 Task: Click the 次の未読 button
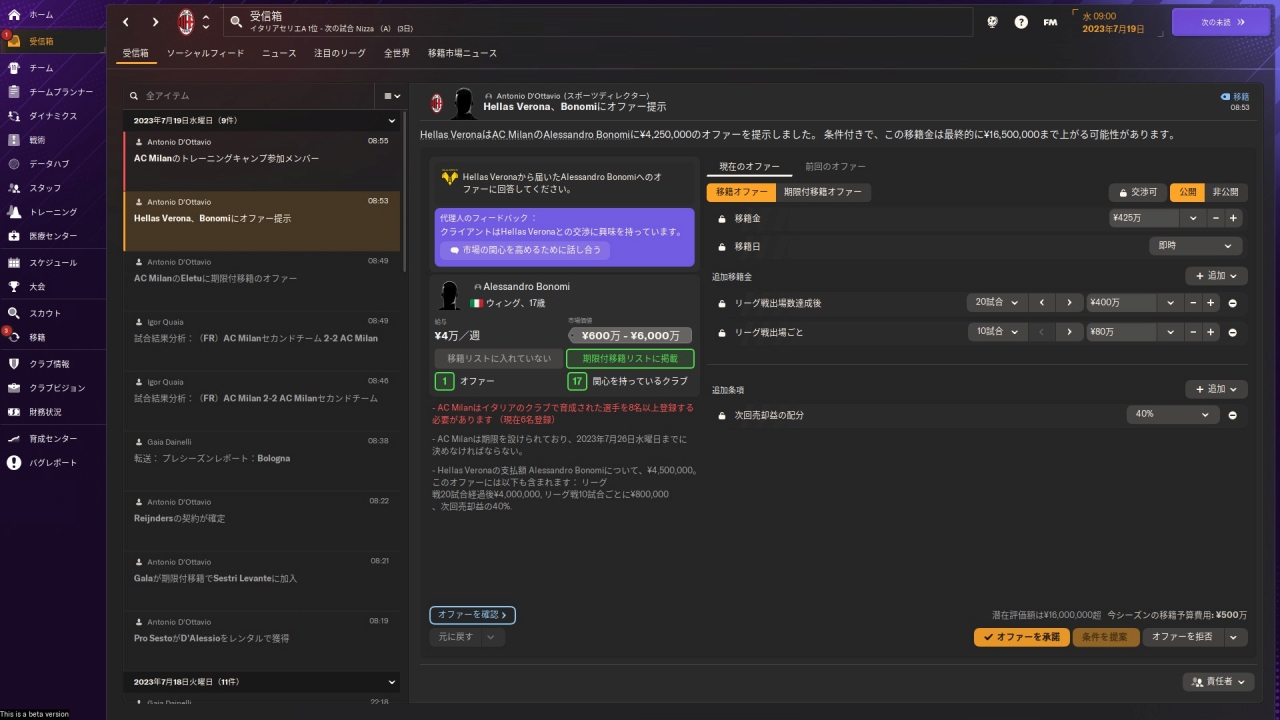pyautogui.click(x=1220, y=22)
